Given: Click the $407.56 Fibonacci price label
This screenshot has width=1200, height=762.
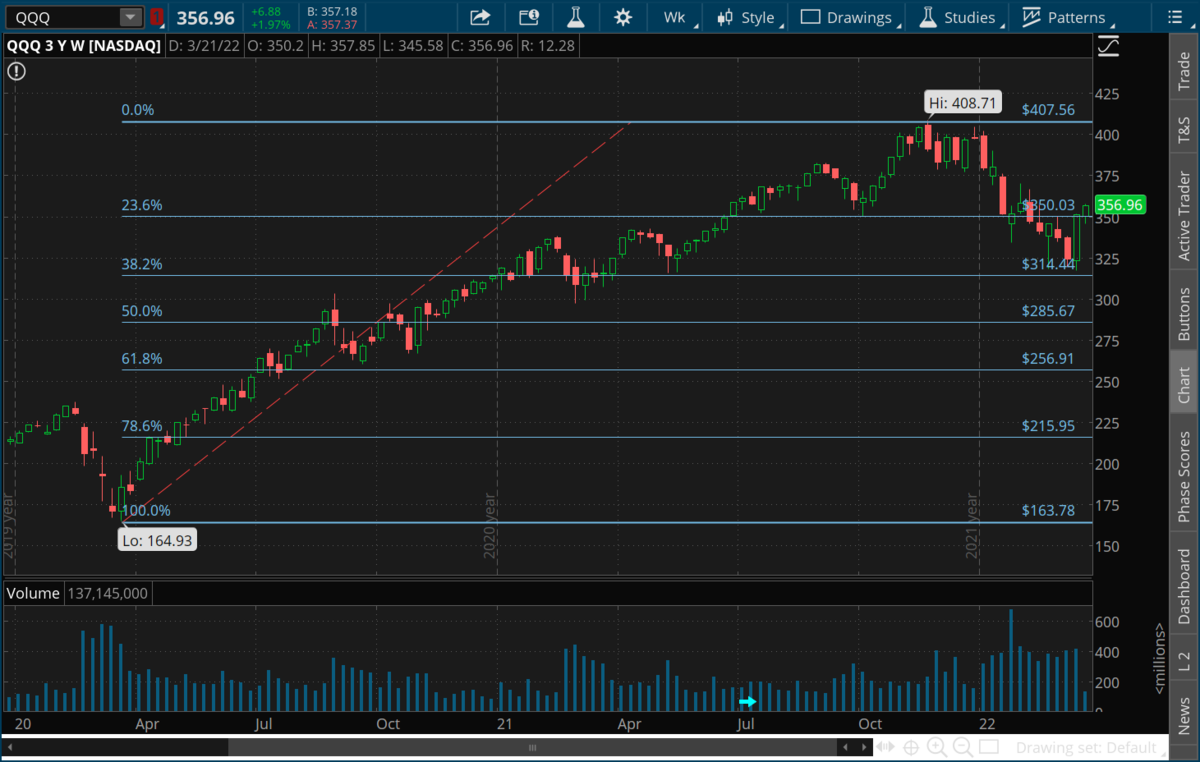Looking at the screenshot, I should coord(1048,110).
